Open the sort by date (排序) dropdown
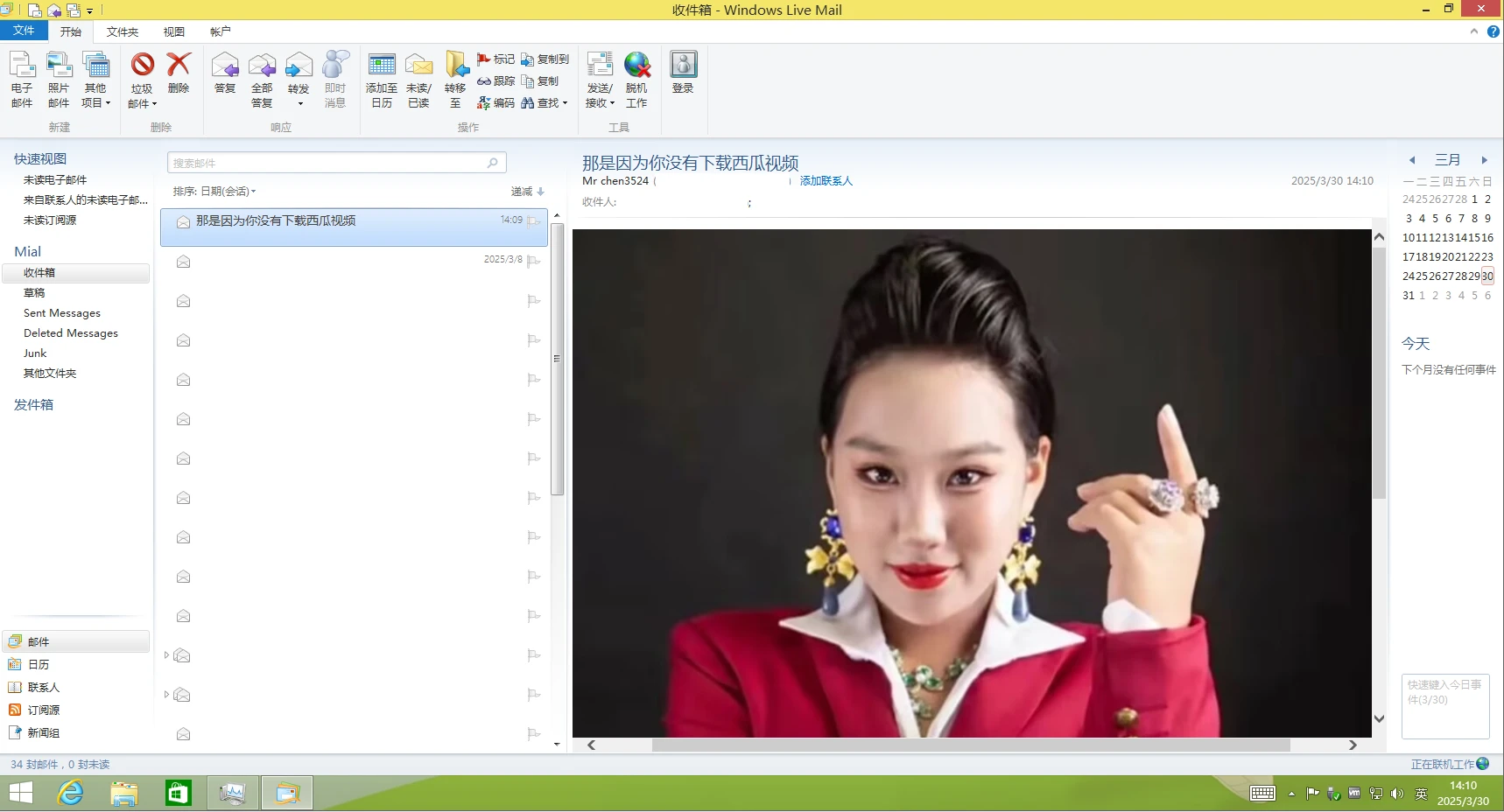This screenshot has height=812, width=1504. 214,192
